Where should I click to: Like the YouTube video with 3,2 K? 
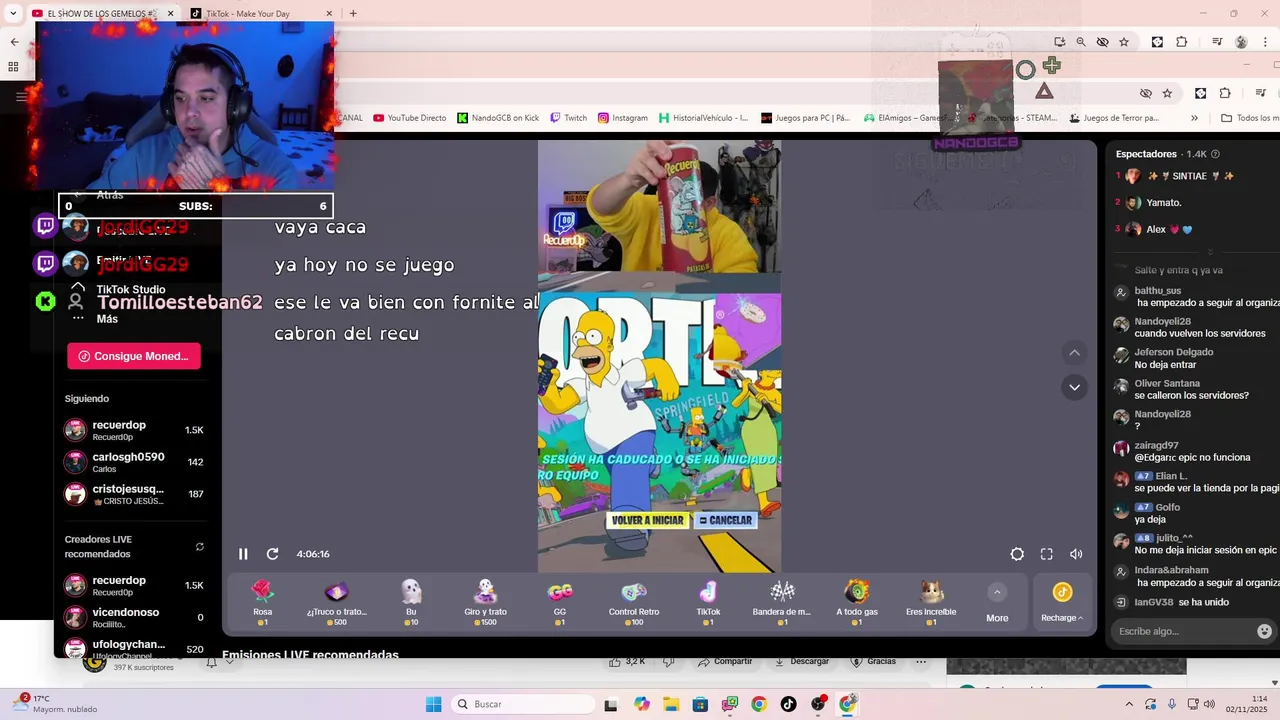(x=628, y=661)
